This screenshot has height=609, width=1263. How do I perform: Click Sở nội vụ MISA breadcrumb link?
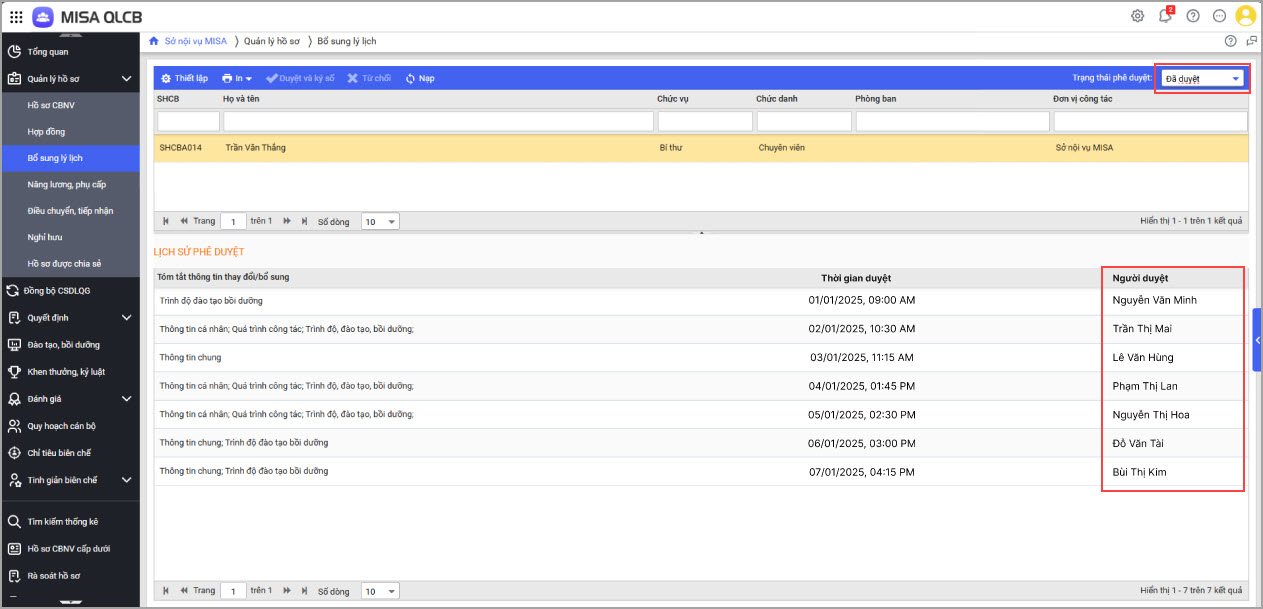pos(195,41)
